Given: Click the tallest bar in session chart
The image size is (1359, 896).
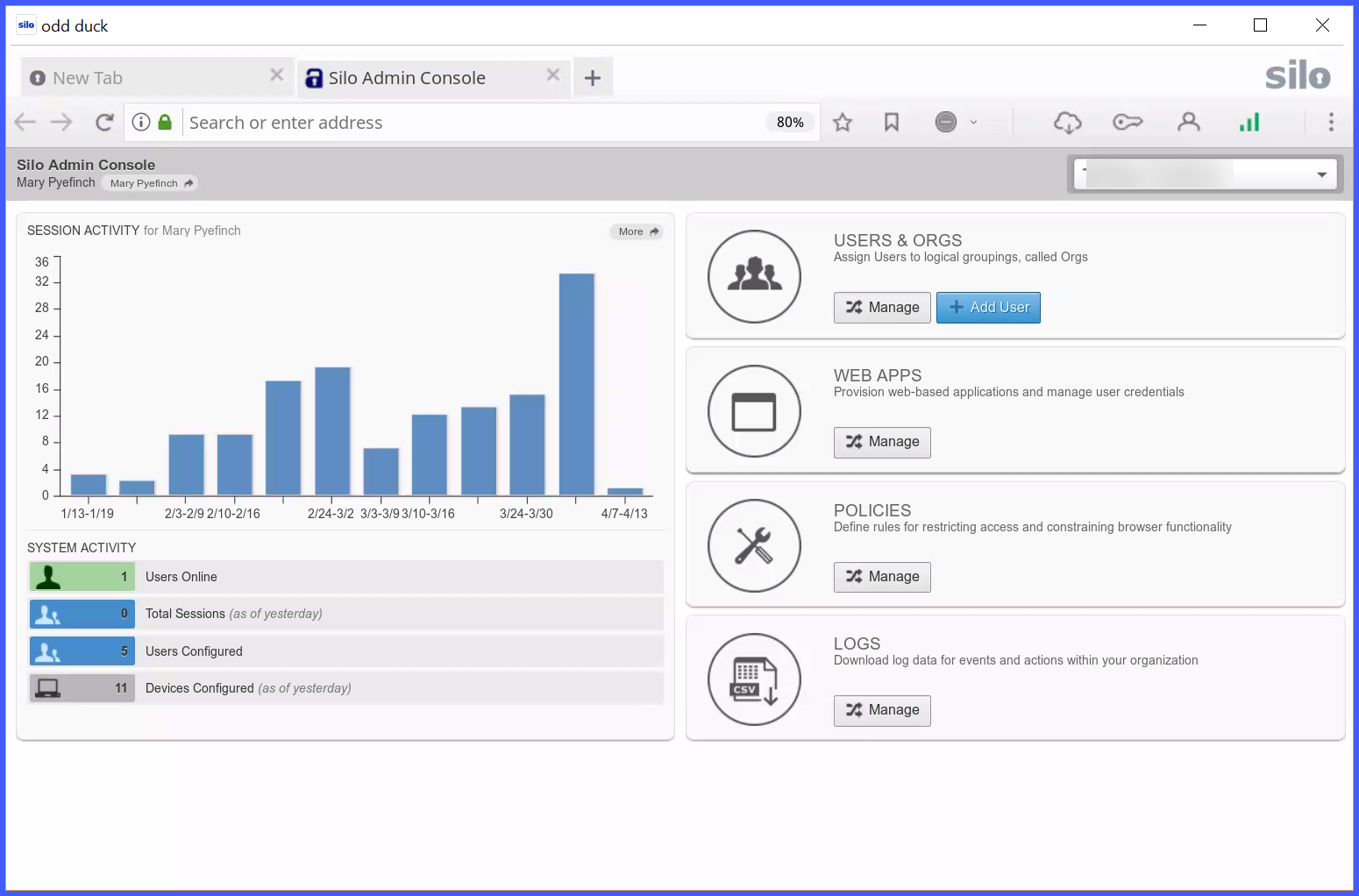Looking at the screenshot, I should pos(577,384).
